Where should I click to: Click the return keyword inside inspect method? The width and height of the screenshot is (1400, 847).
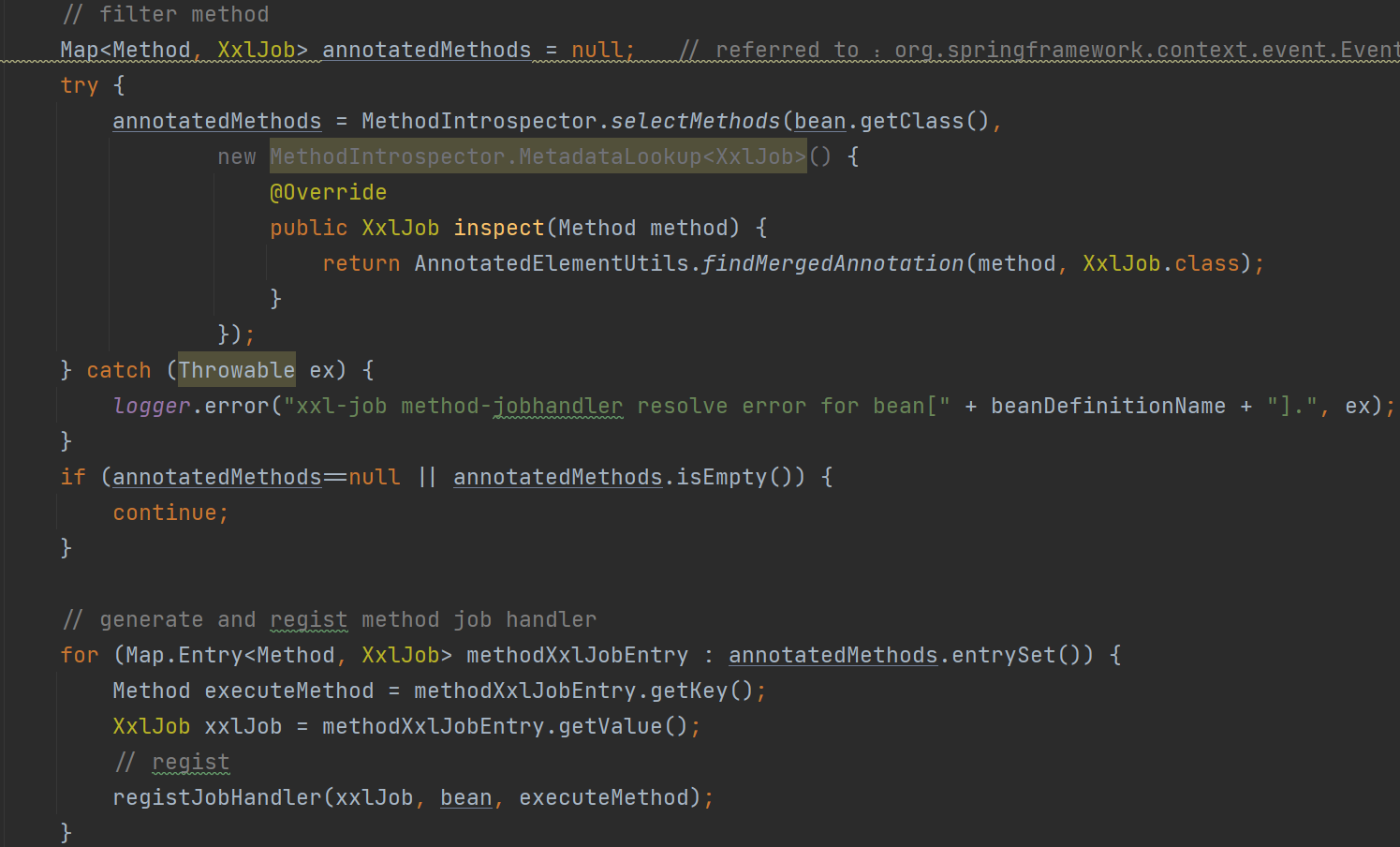361,263
